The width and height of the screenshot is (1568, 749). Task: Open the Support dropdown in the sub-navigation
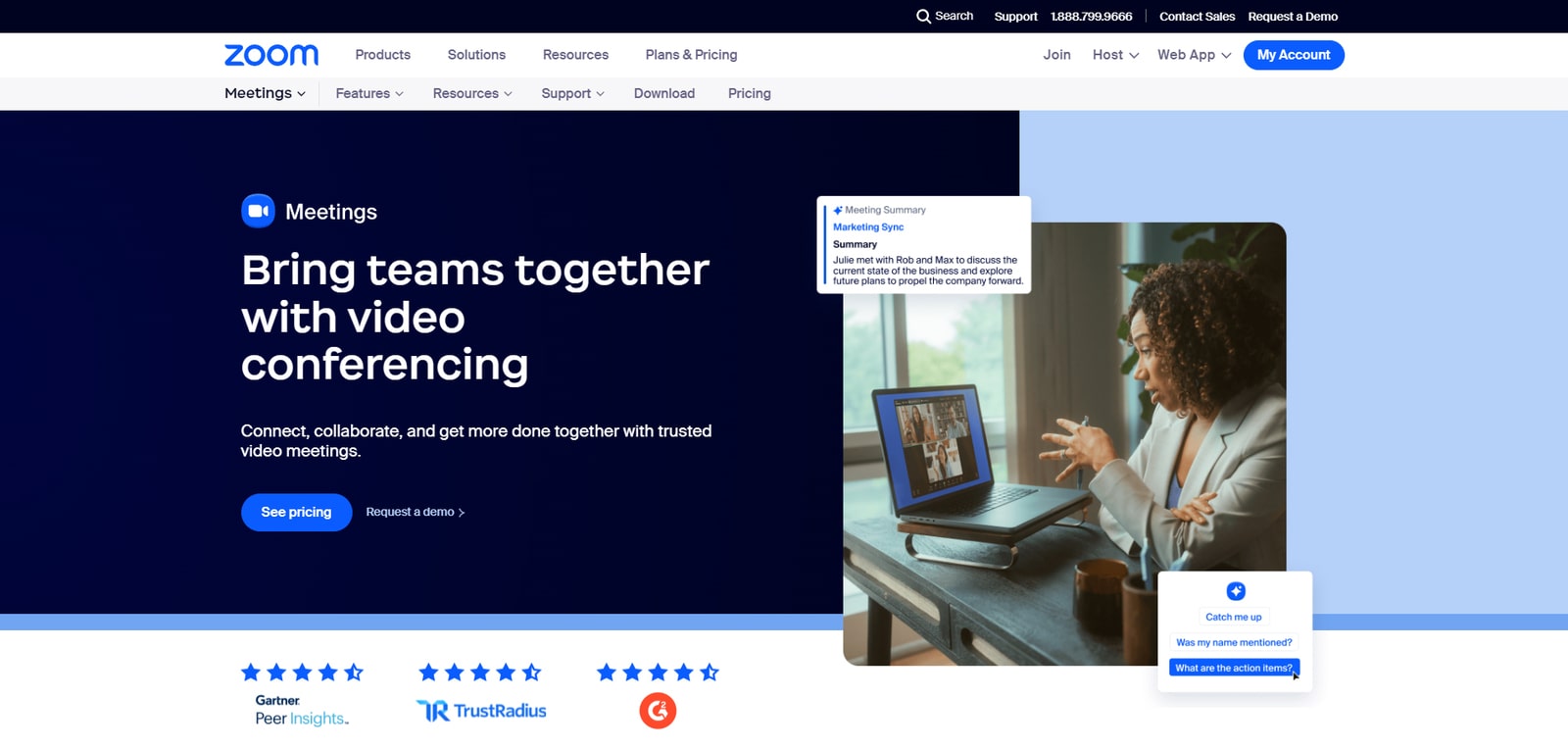[x=572, y=93]
